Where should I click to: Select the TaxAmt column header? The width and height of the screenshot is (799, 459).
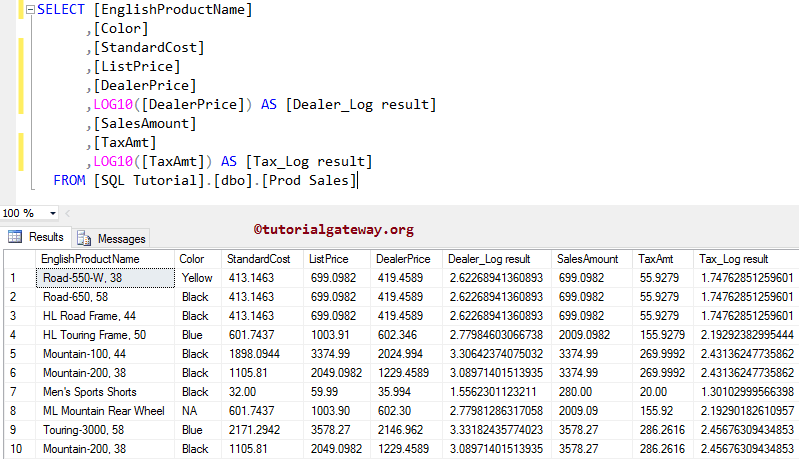pyautogui.click(x=663, y=259)
